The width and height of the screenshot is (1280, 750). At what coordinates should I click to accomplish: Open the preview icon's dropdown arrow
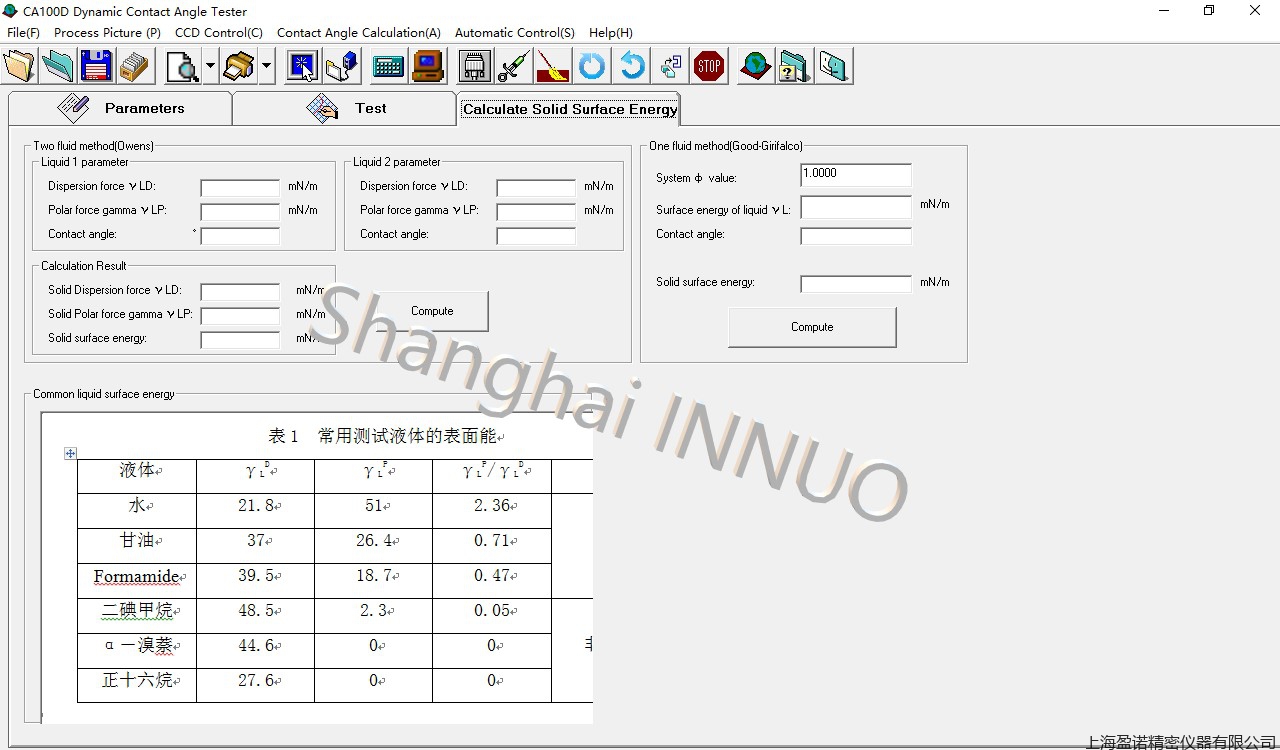[x=210, y=65]
